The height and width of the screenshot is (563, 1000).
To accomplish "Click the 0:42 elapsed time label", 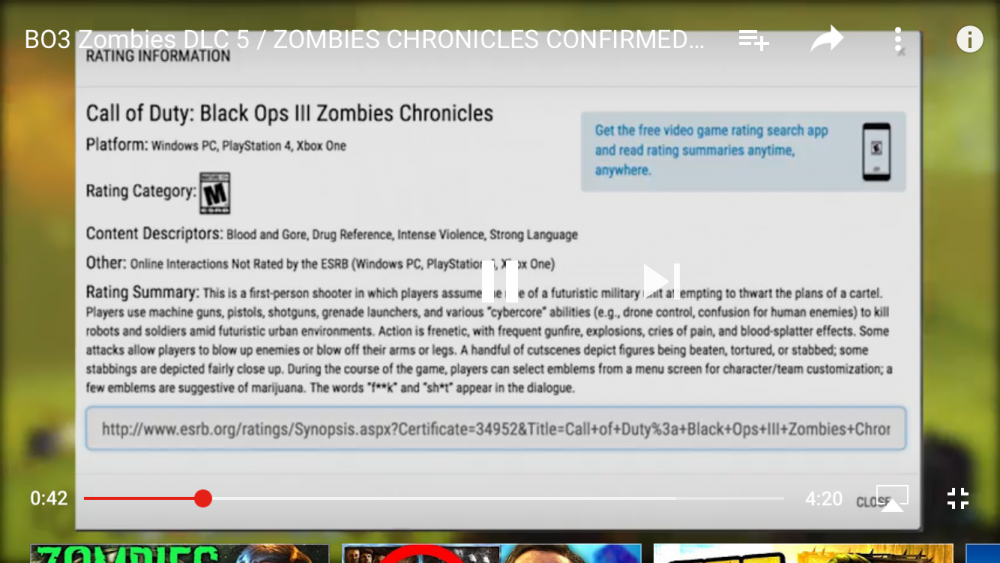I will tap(49, 498).
